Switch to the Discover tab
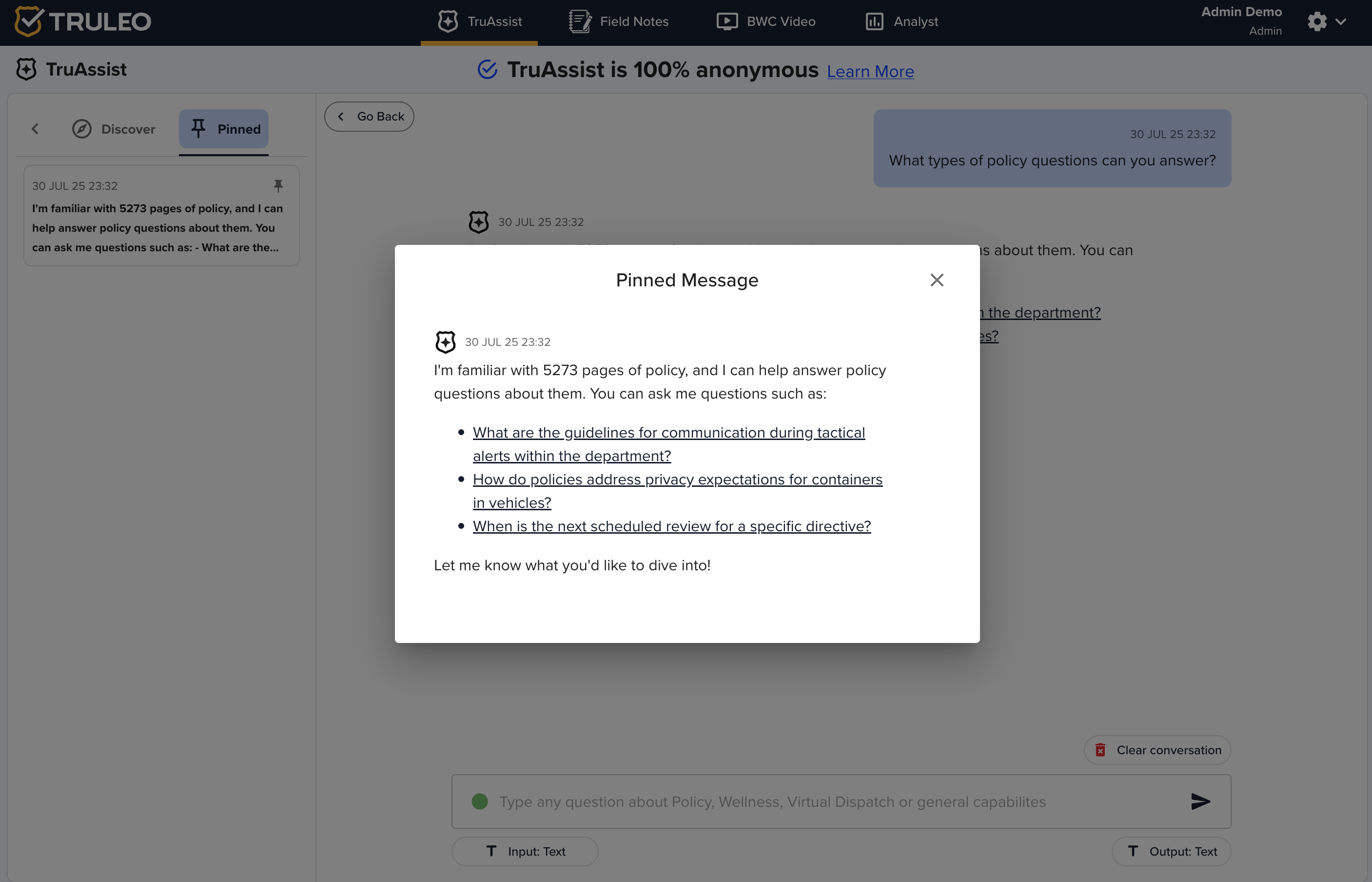 [x=113, y=129]
